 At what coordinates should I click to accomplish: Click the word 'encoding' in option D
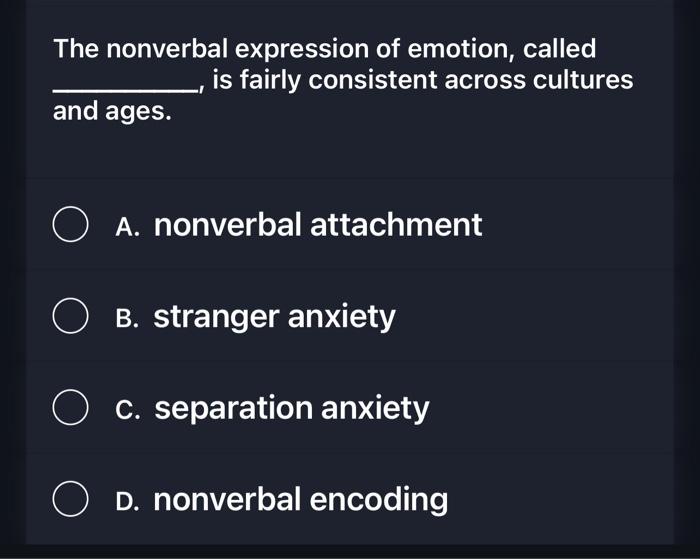click(379, 501)
